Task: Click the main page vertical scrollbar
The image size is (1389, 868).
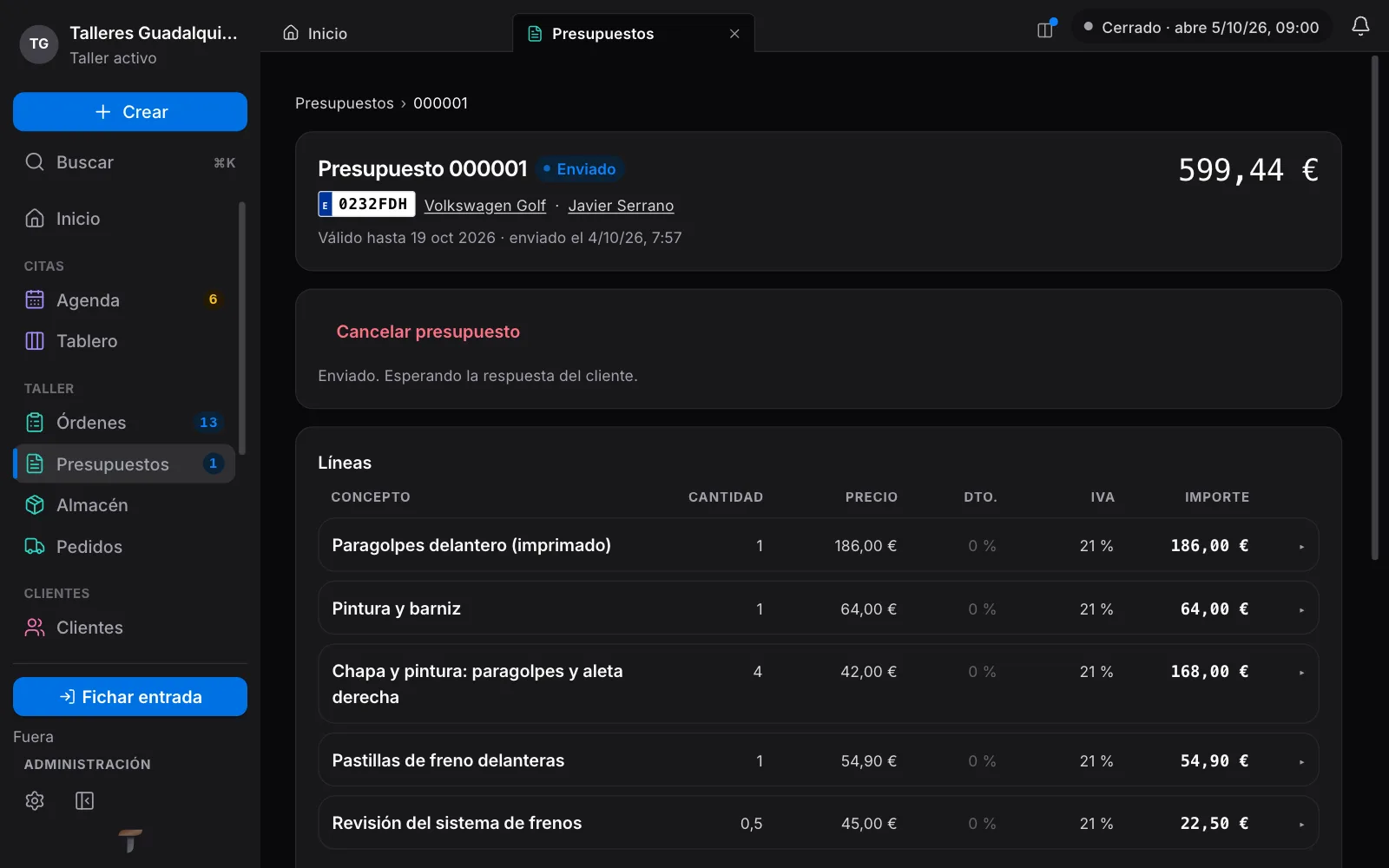Action: tap(1375, 308)
